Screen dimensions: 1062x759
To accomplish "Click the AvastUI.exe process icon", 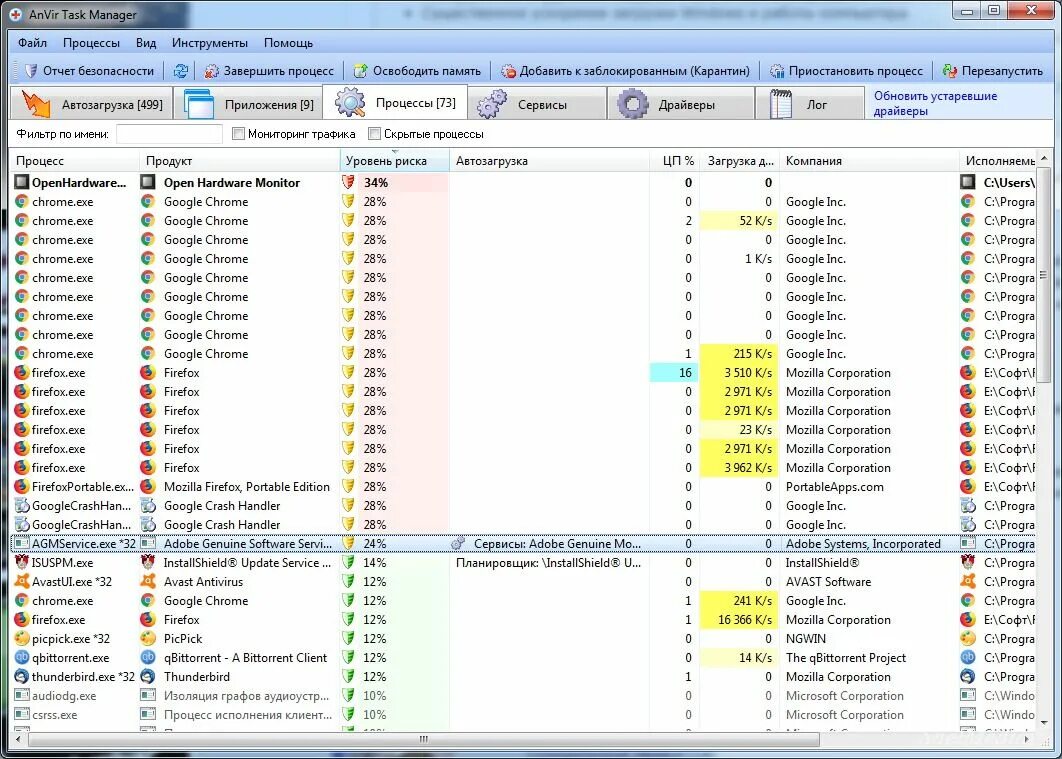I will 22,582.
